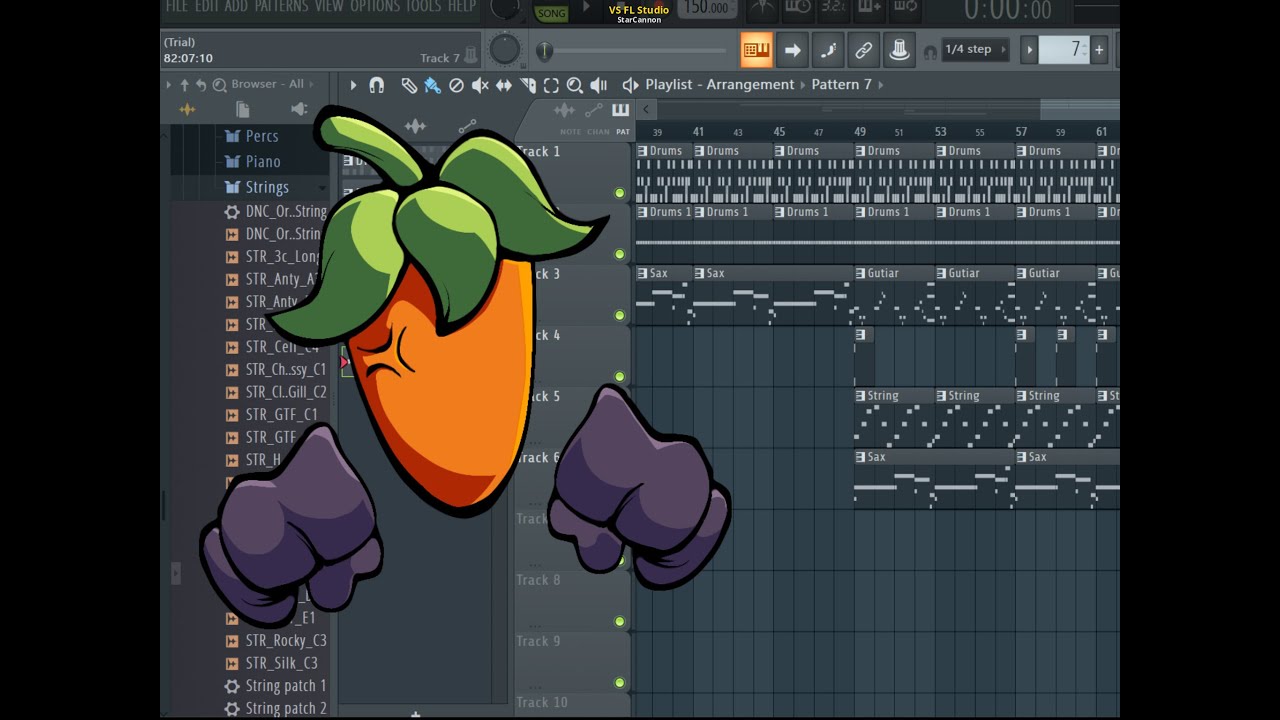Select the Slip tool in Playlist toolbar

point(504,85)
